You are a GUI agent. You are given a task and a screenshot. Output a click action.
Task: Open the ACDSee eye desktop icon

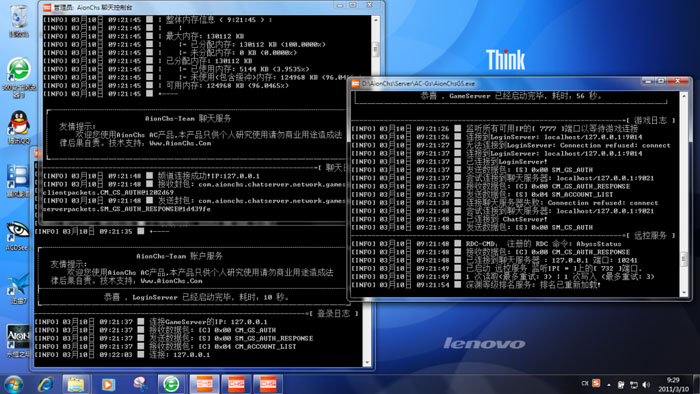tap(18, 235)
